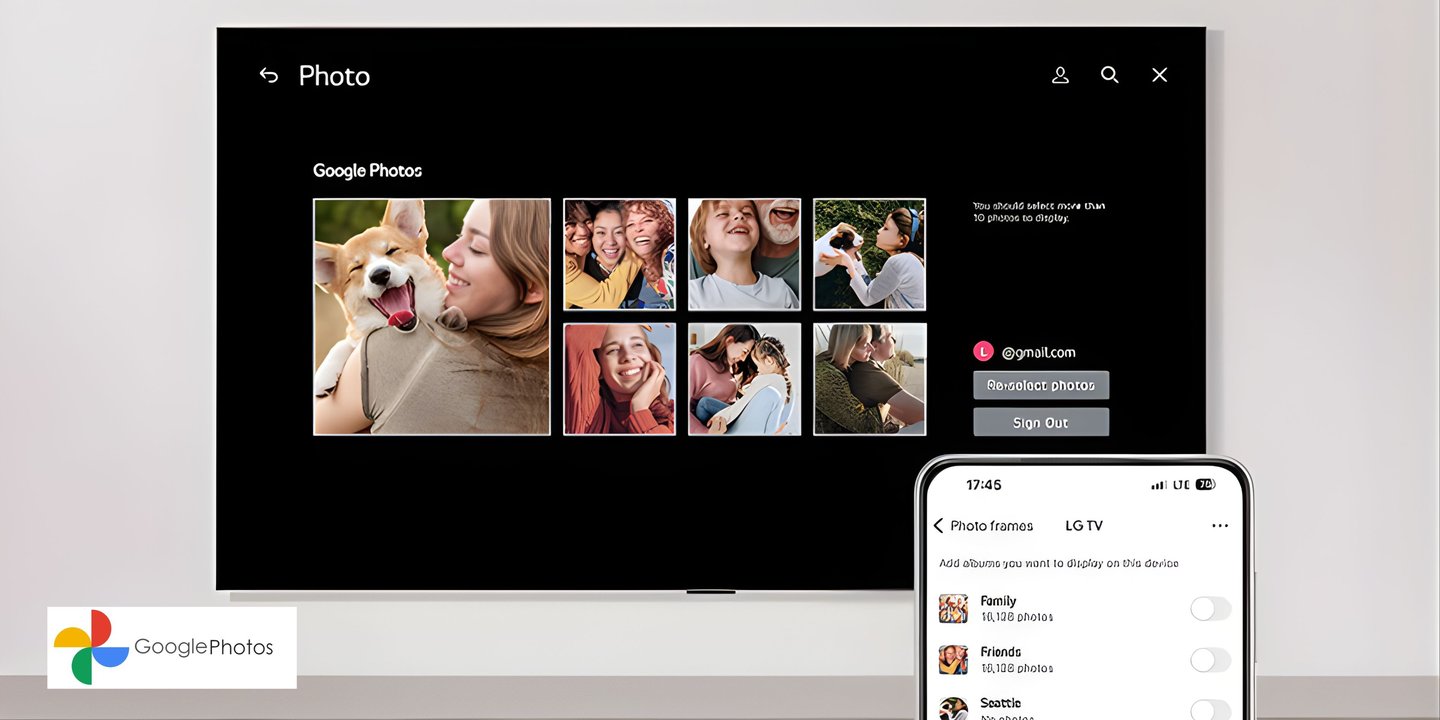This screenshot has height=720, width=1440.
Task: Tap the phone signal strength bars
Action: click(x=1159, y=485)
